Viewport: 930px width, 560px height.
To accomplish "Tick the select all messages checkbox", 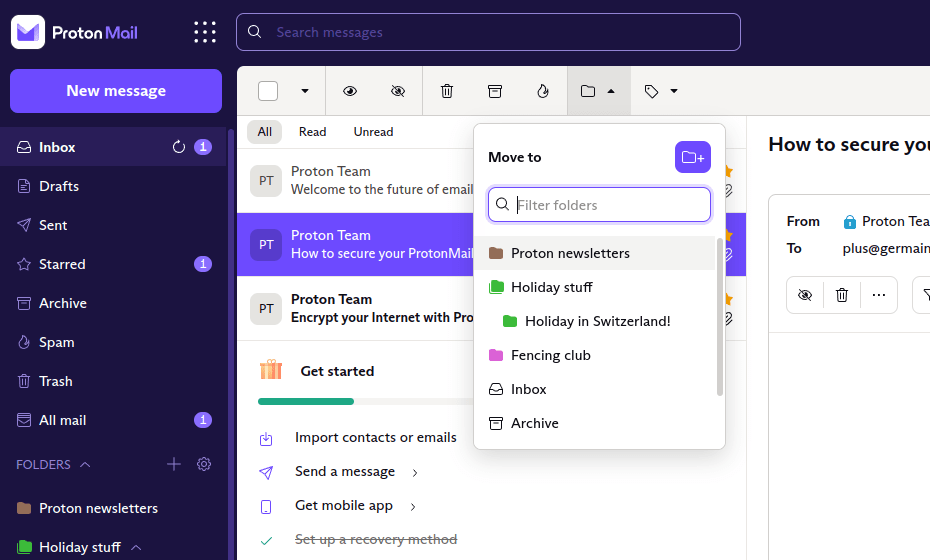I will tap(268, 91).
